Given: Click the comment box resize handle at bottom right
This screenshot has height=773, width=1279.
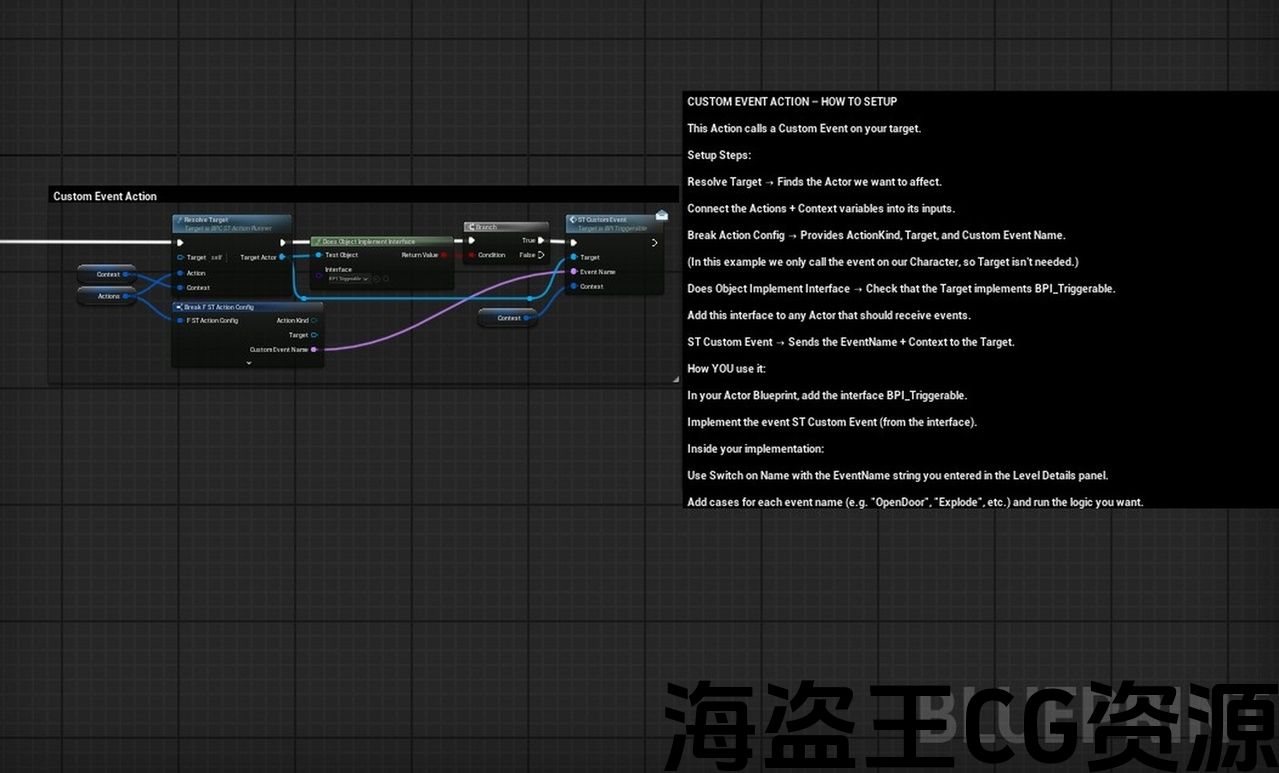Looking at the screenshot, I should (x=675, y=380).
